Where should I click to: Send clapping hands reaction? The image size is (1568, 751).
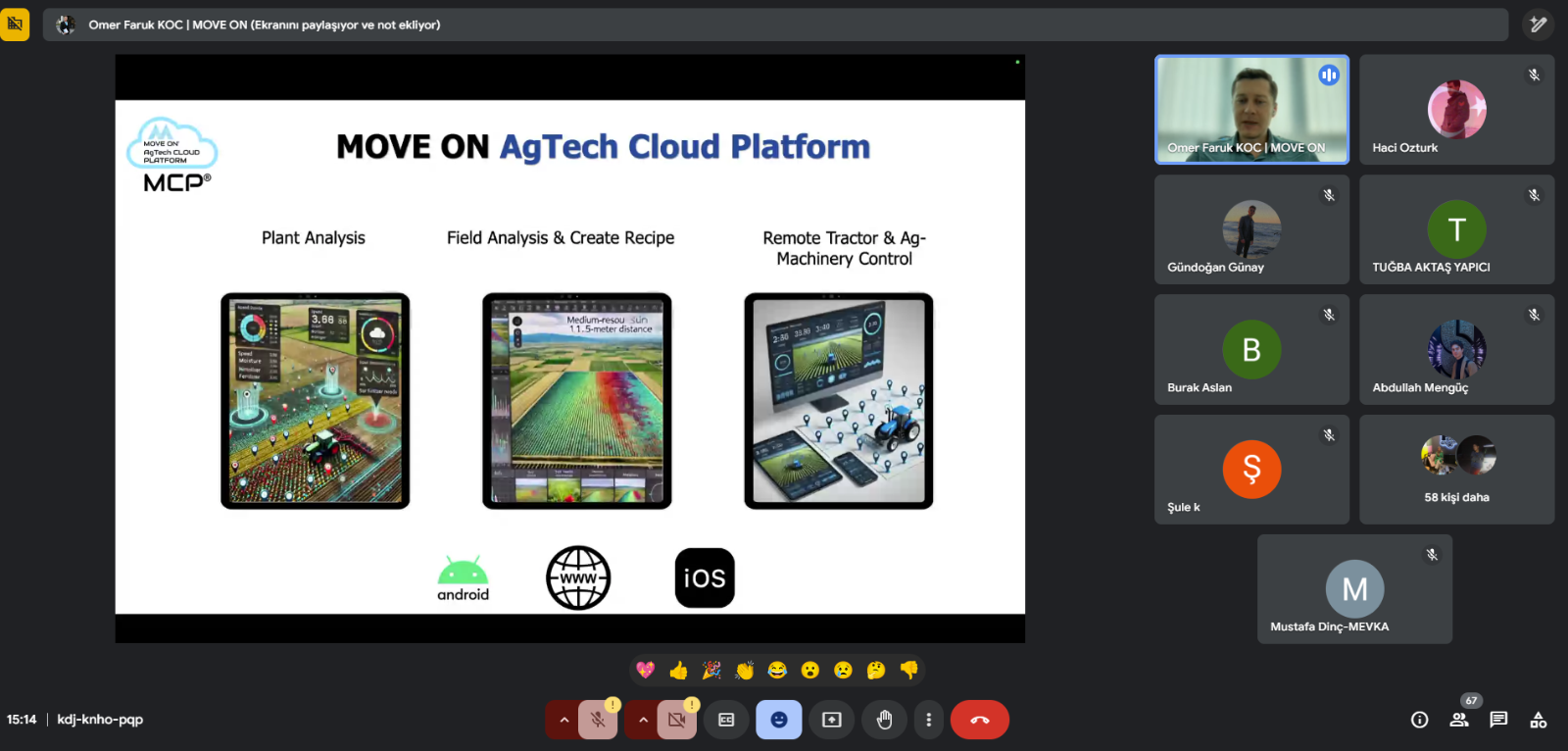[745, 670]
